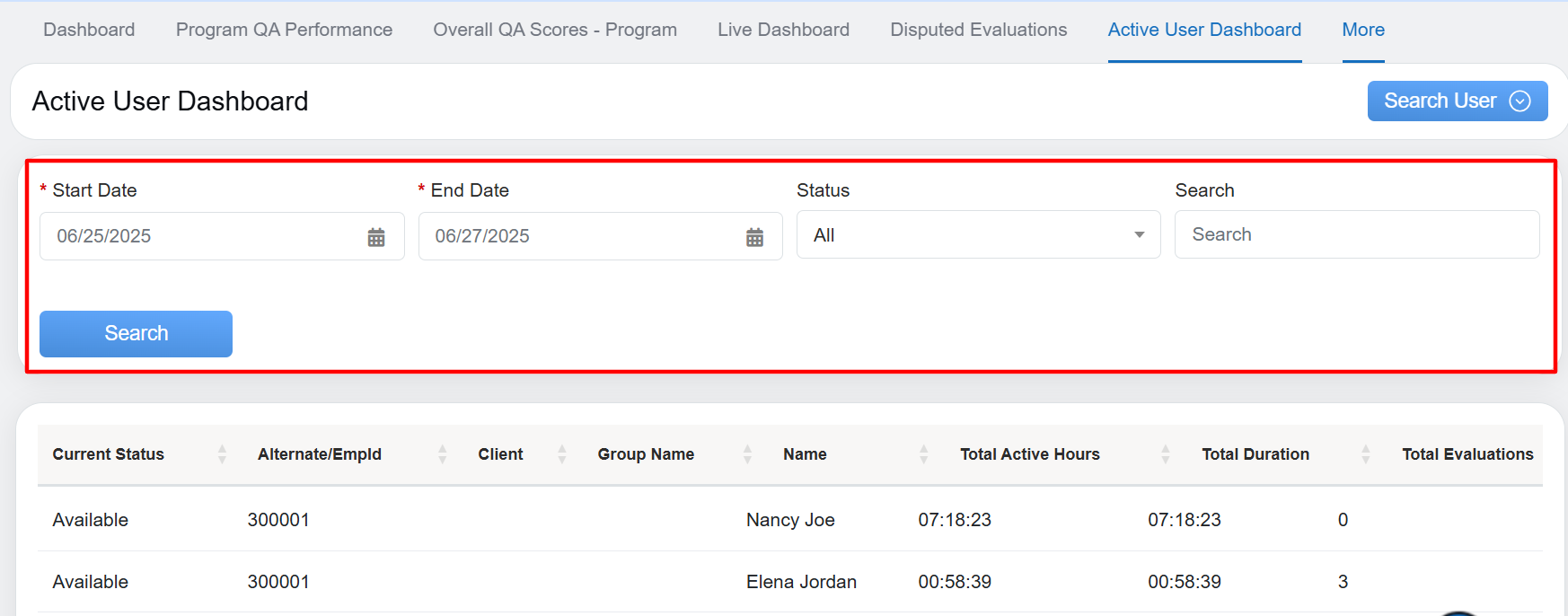Expand the Search User dropdown button

point(1457,101)
